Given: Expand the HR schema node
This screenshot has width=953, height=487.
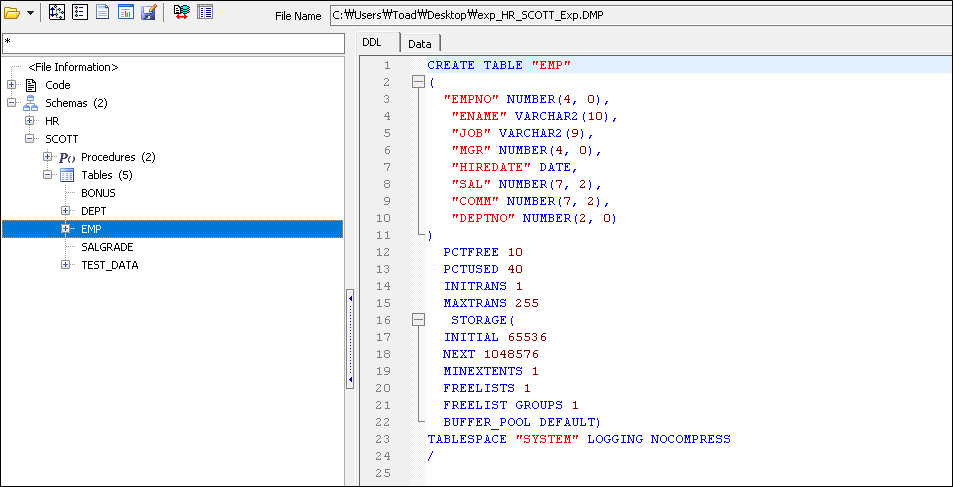Looking at the screenshot, I should (29, 121).
